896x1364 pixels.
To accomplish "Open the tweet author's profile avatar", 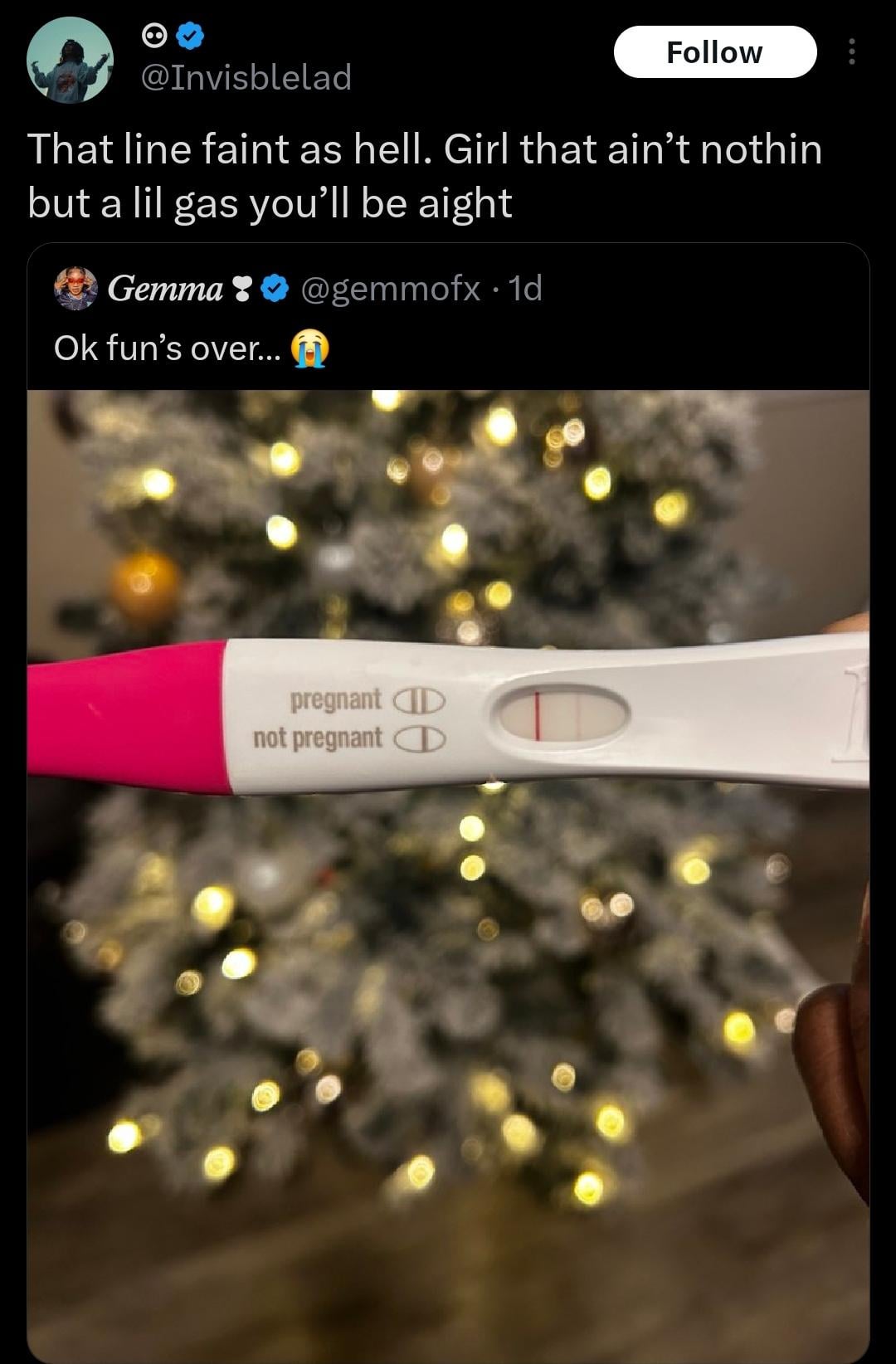I will click(x=70, y=60).
